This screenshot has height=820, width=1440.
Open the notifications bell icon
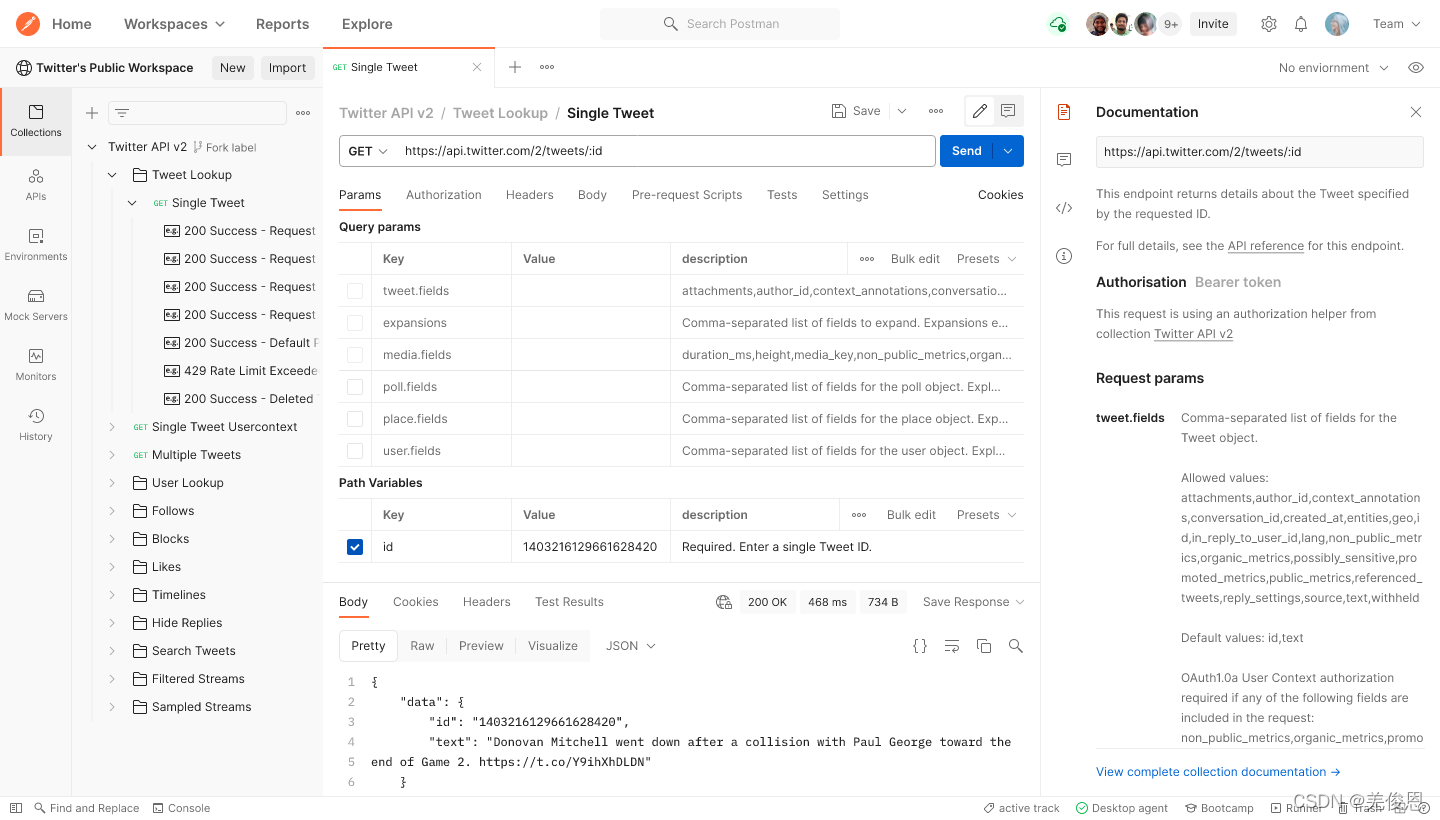1301,24
